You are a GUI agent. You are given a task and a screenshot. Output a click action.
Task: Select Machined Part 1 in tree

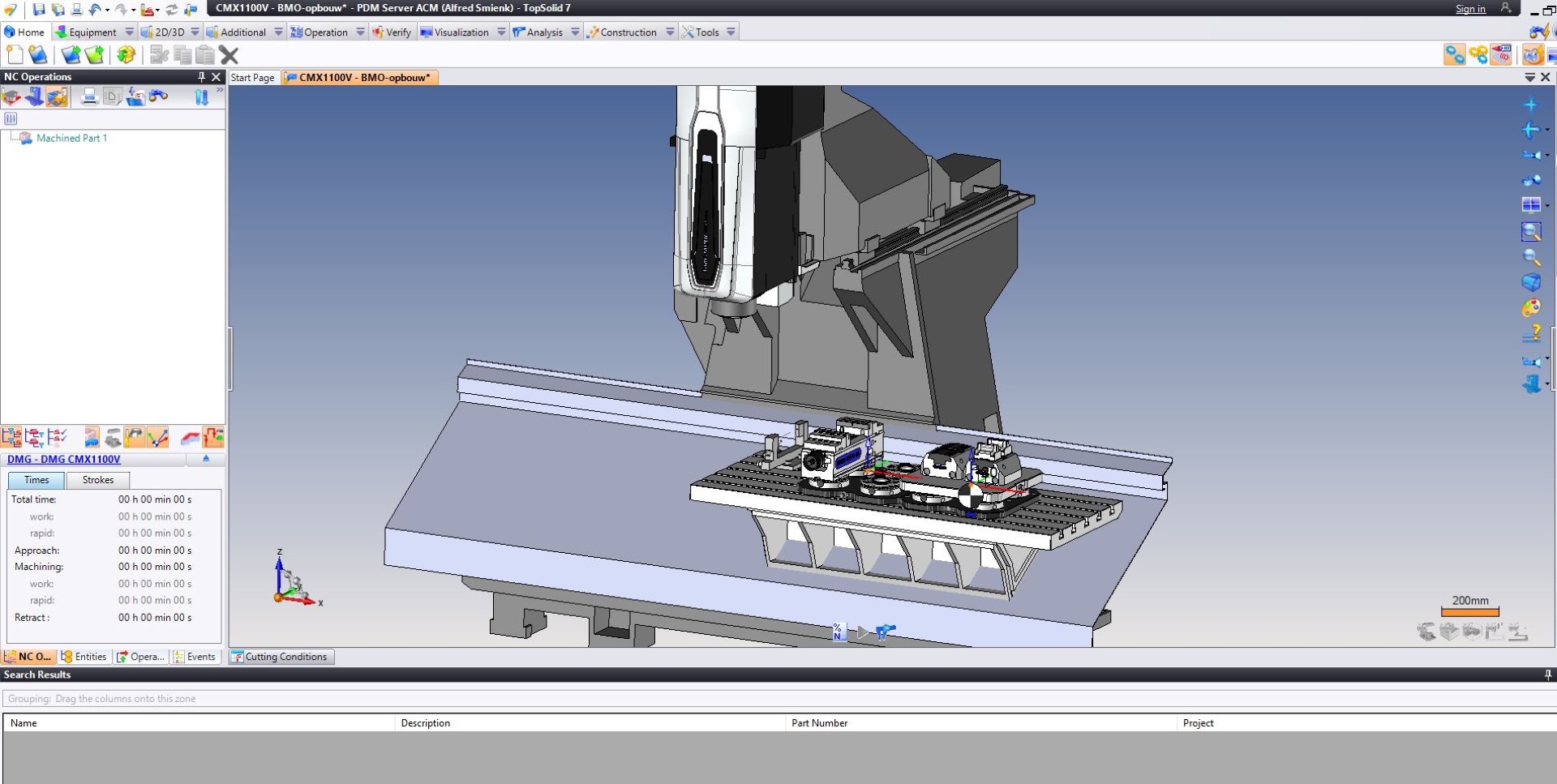click(71, 138)
